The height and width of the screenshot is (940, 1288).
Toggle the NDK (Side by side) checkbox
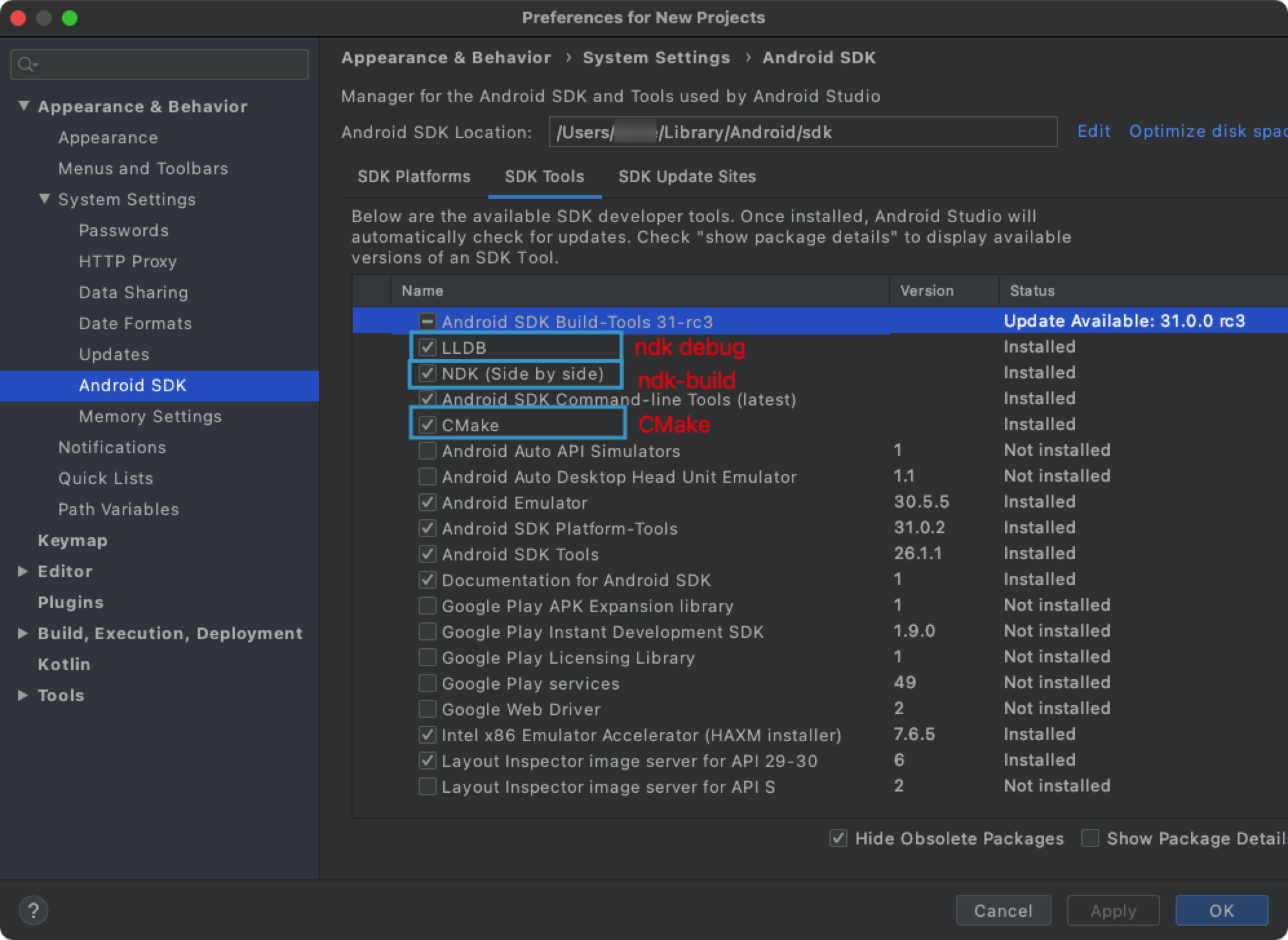coord(427,373)
